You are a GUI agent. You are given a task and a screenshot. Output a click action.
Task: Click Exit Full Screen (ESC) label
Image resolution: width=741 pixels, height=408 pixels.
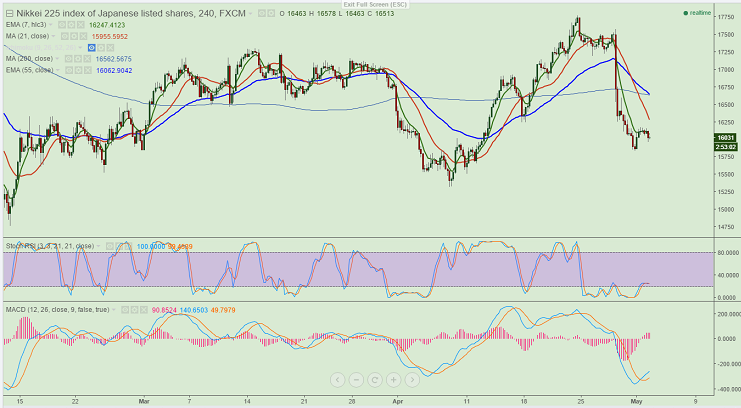click(375, 4)
